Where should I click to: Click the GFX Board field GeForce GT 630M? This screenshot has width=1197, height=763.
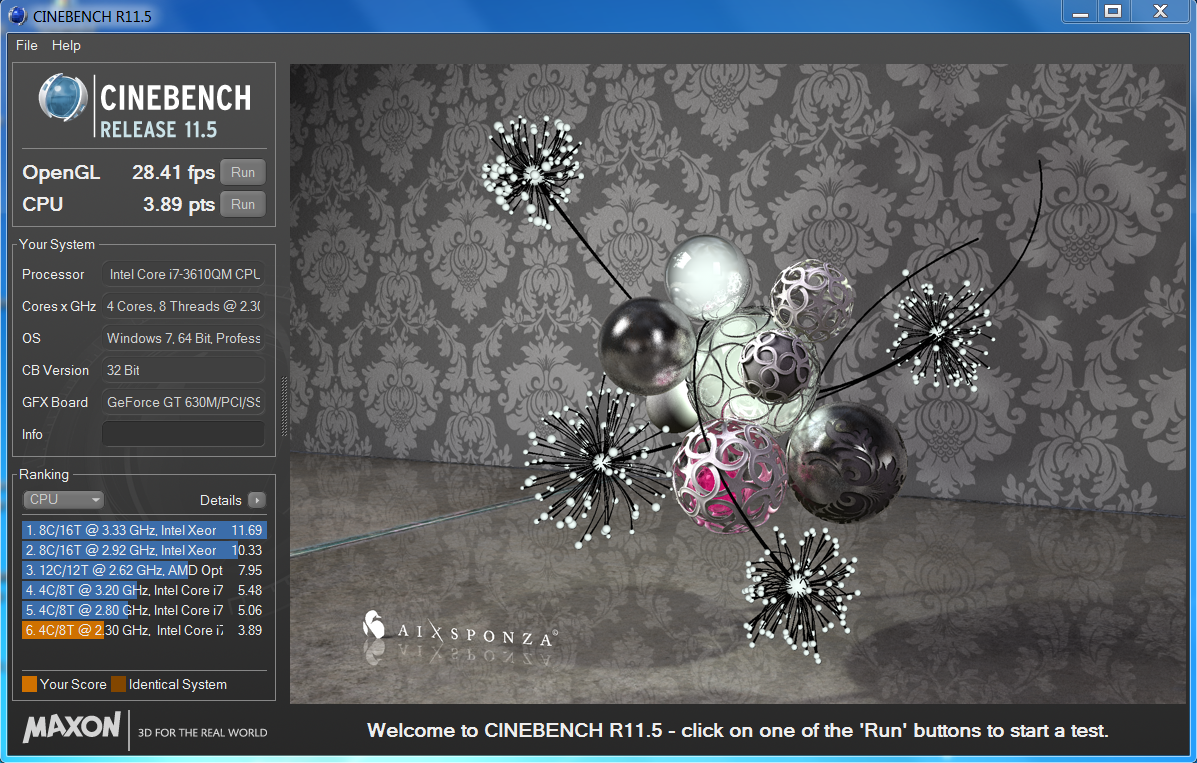[x=183, y=403]
